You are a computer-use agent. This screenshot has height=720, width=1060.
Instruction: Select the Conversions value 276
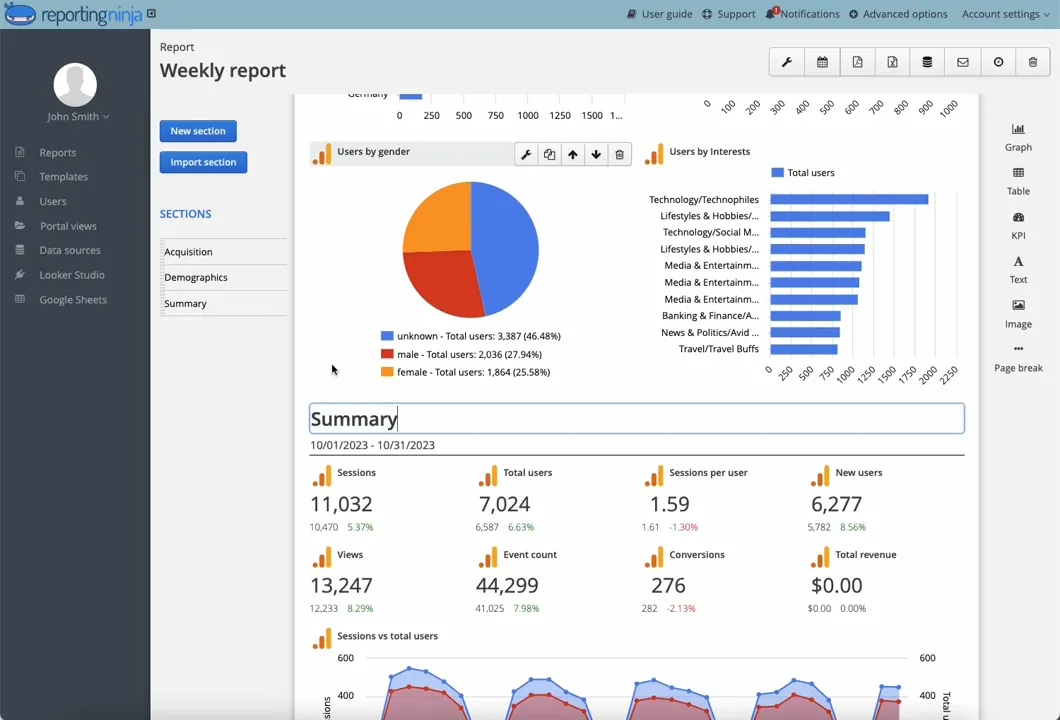point(668,585)
